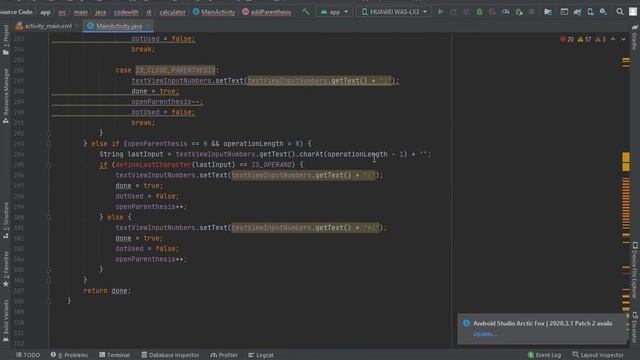This screenshot has height=360, width=640.
Task: Open the Database Inspector tool window
Action: pyautogui.click(x=170, y=355)
